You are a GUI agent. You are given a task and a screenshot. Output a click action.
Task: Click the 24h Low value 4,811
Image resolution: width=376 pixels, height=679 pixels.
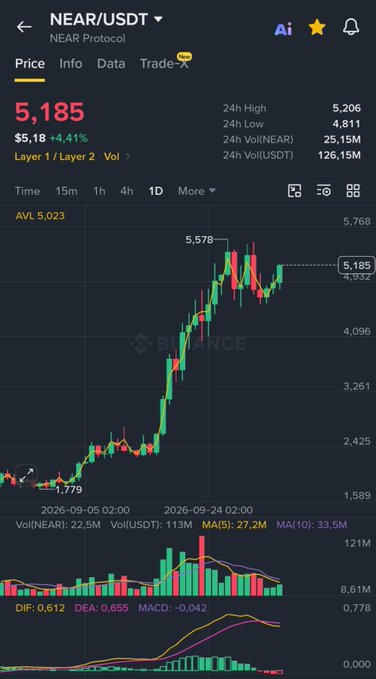[x=347, y=124]
